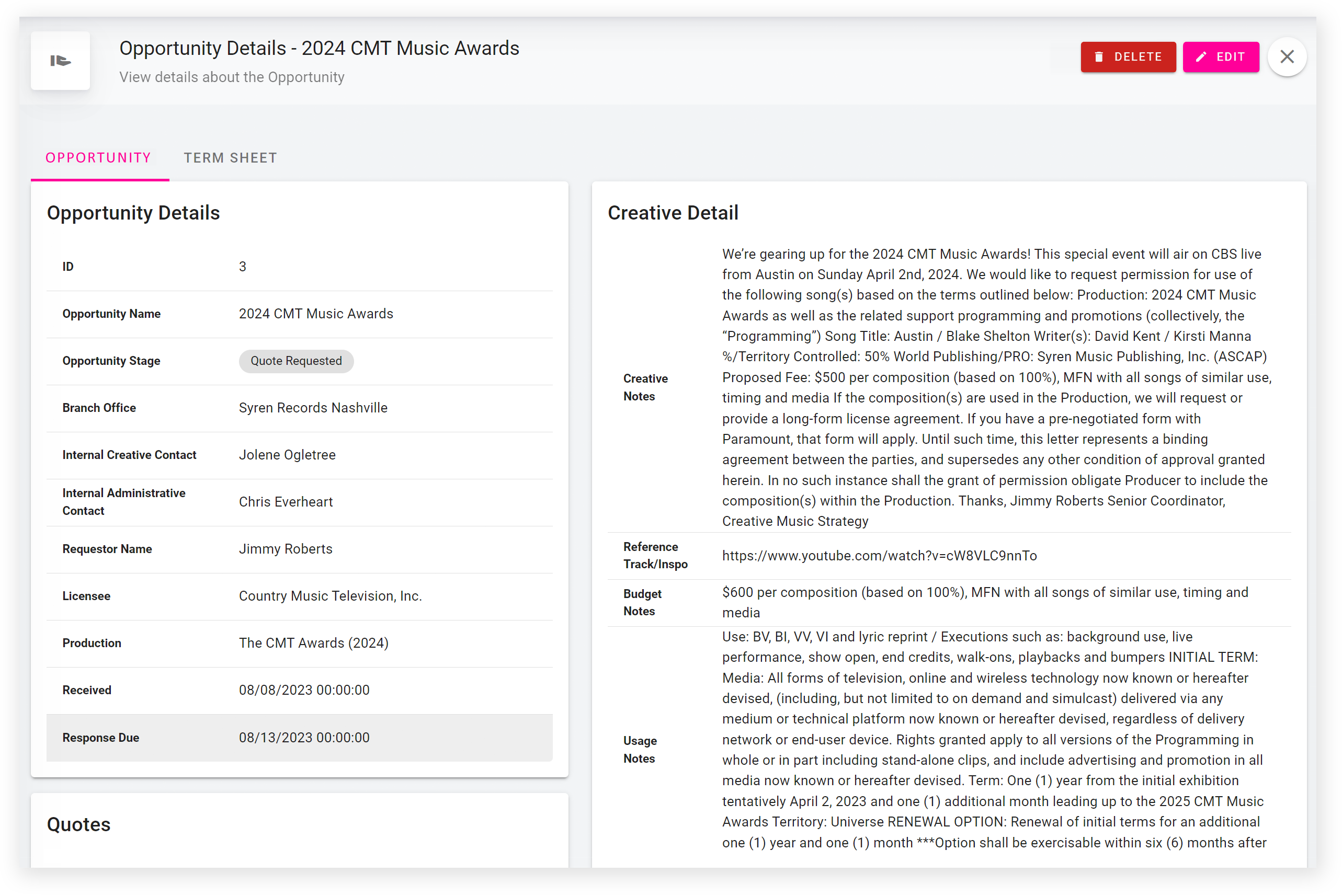Click the Response Due row label
The width and height of the screenshot is (1342, 896).
pos(100,737)
